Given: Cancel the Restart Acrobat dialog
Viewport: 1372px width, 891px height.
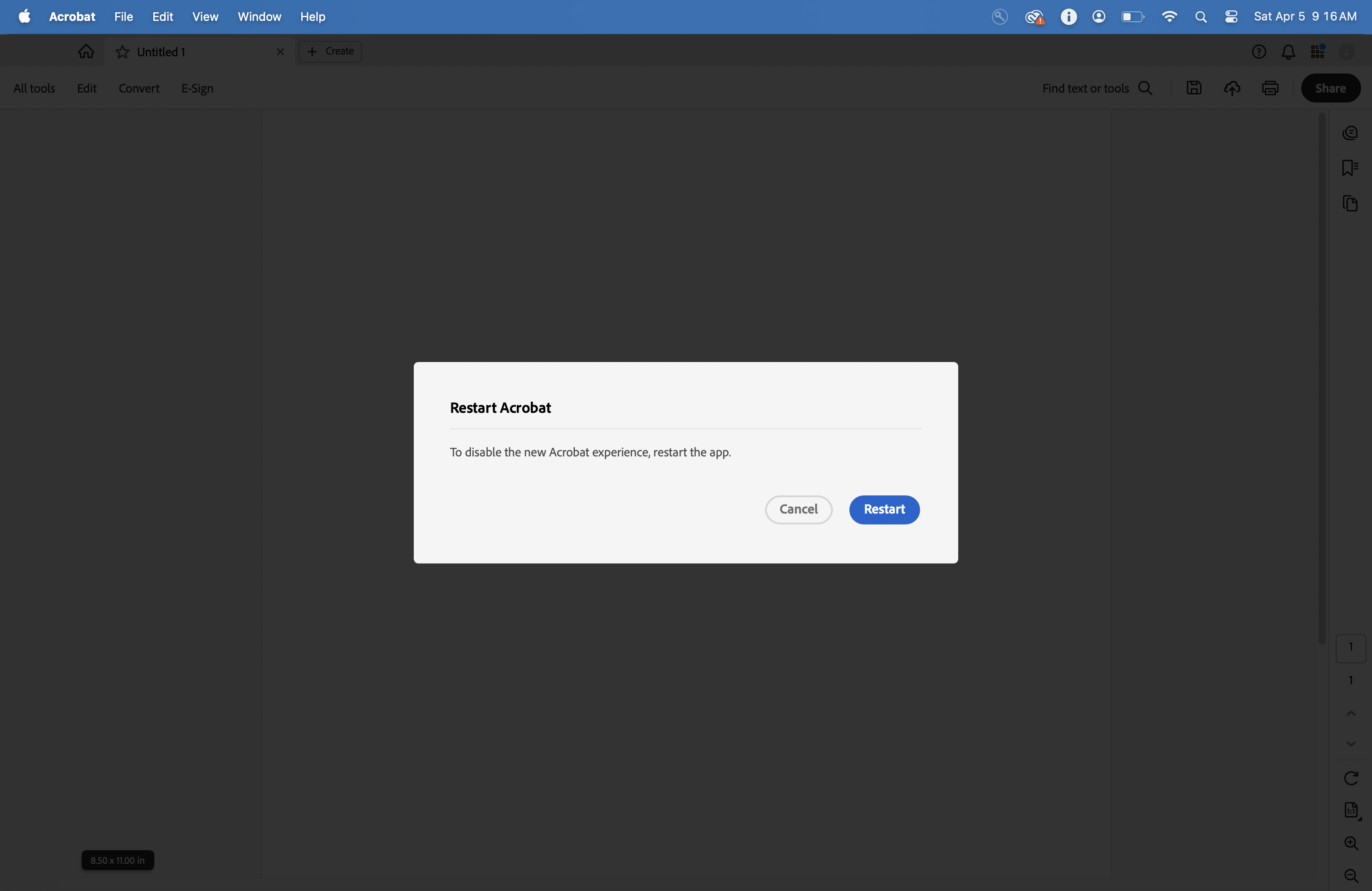Looking at the screenshot, I should [799, 509].
